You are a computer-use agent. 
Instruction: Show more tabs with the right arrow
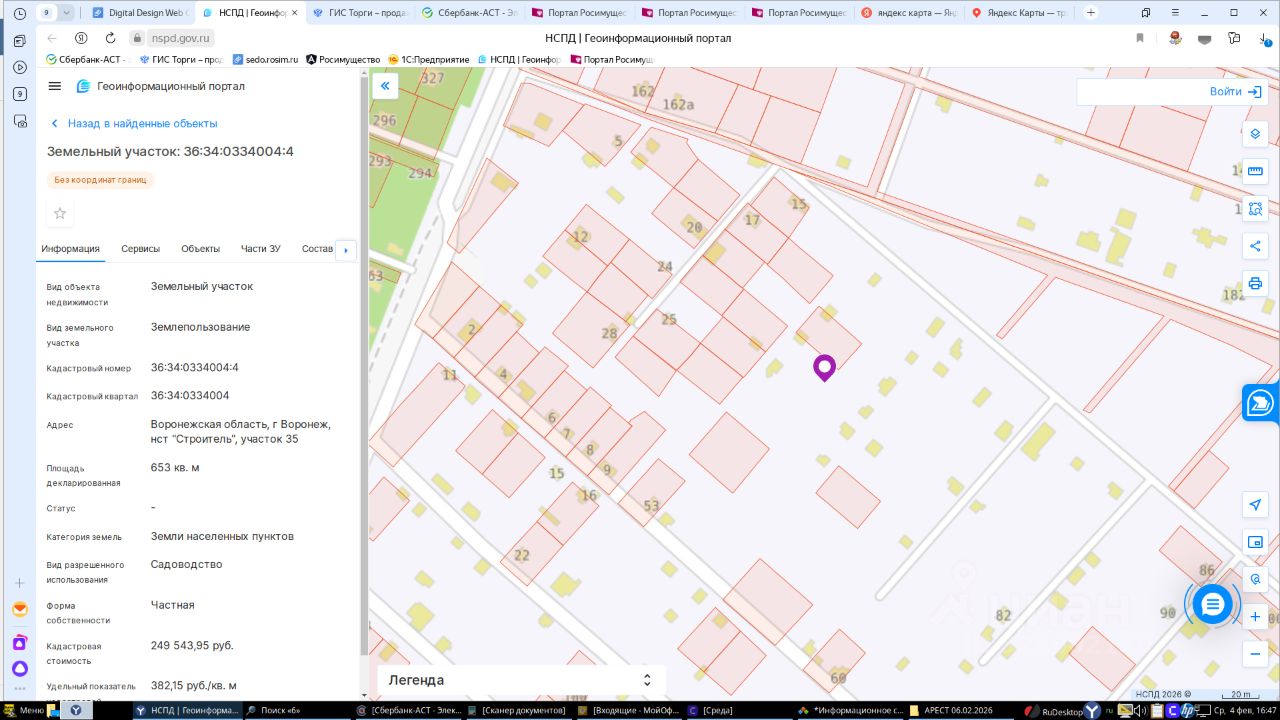(x=346, y=250)
